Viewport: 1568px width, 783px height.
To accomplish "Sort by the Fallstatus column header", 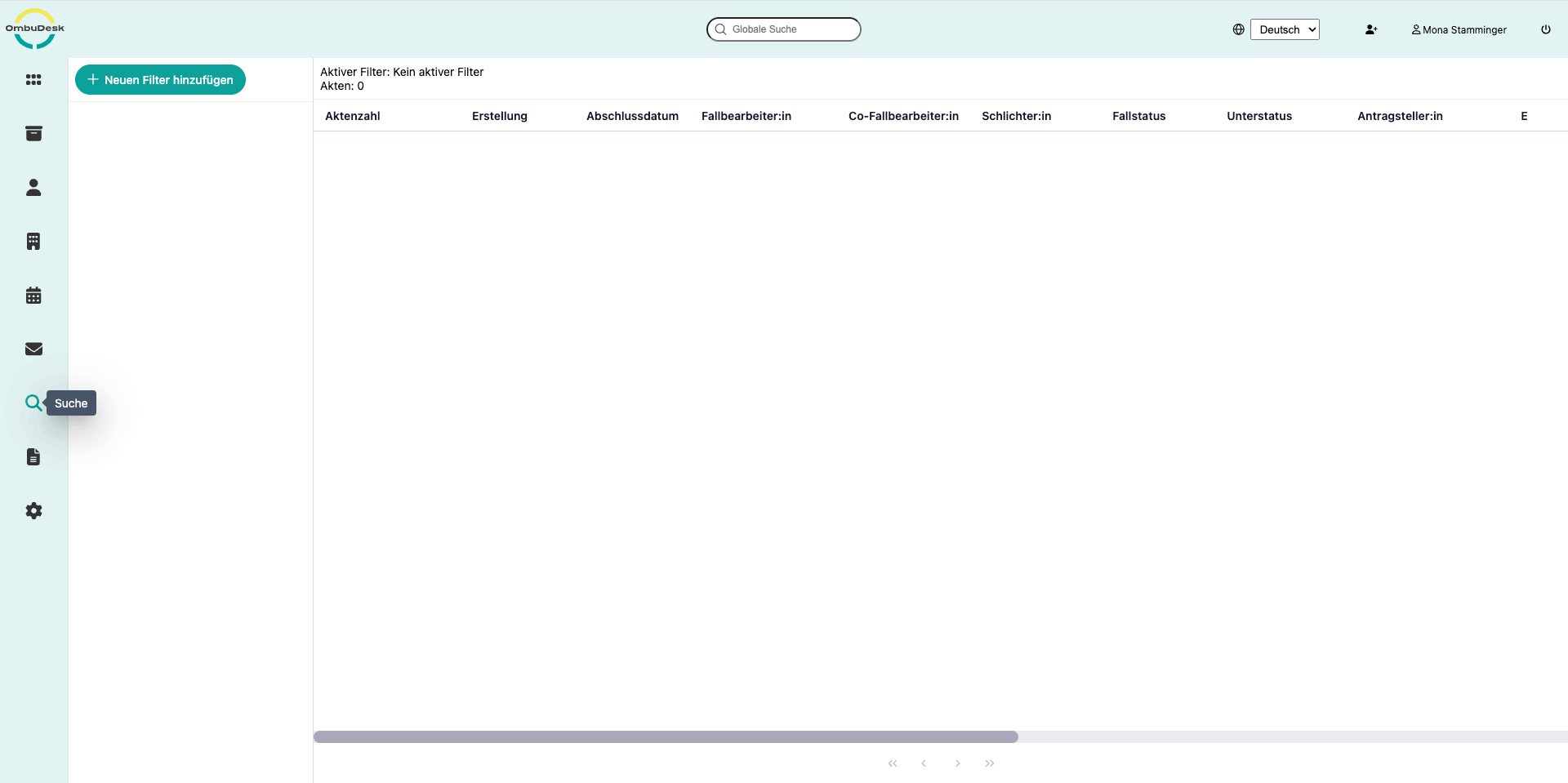I will click(x=1139, y=116).
